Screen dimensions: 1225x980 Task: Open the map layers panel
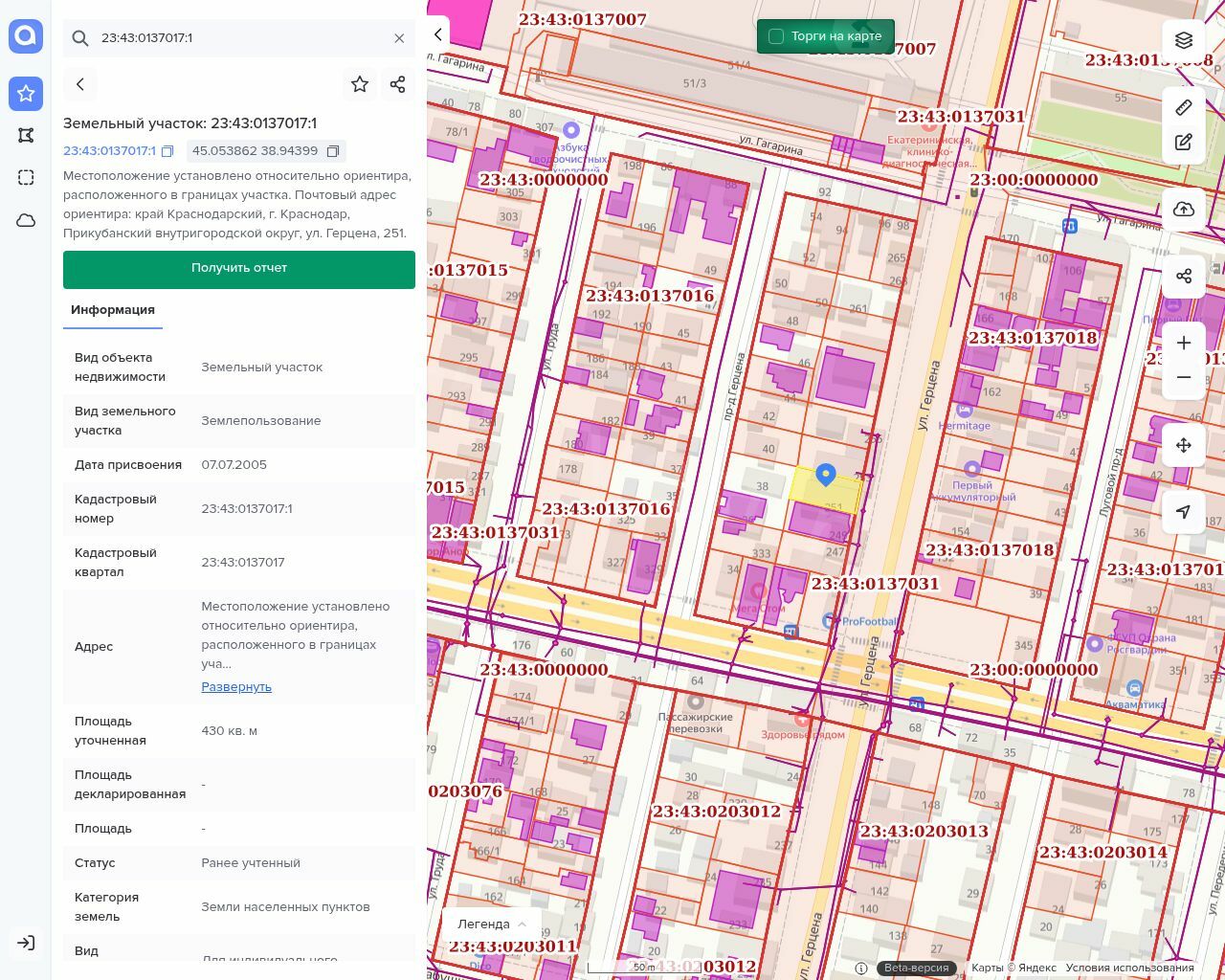tap(1184, 40)
